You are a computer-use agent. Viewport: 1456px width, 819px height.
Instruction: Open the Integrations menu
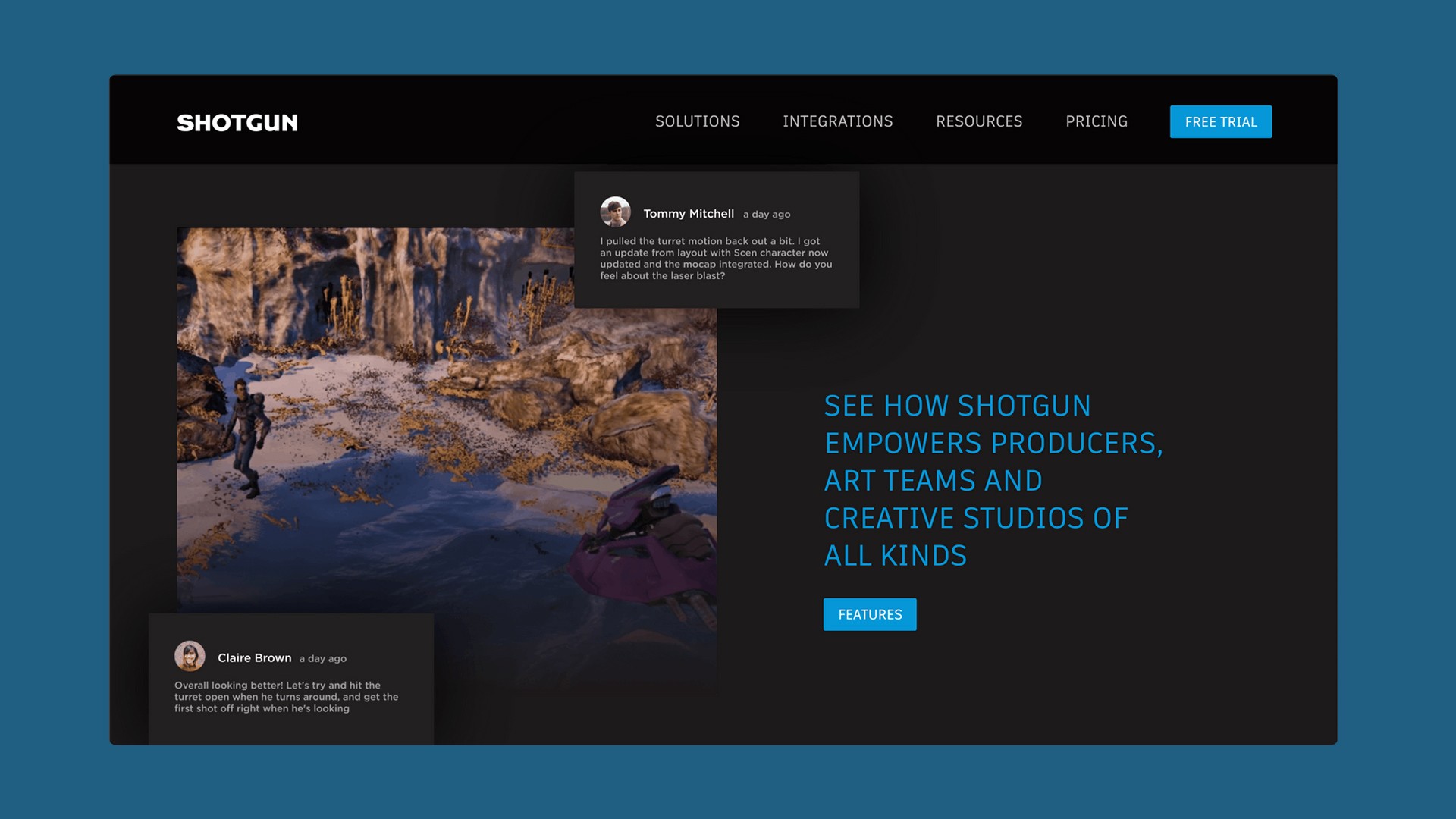click(837, 121)
